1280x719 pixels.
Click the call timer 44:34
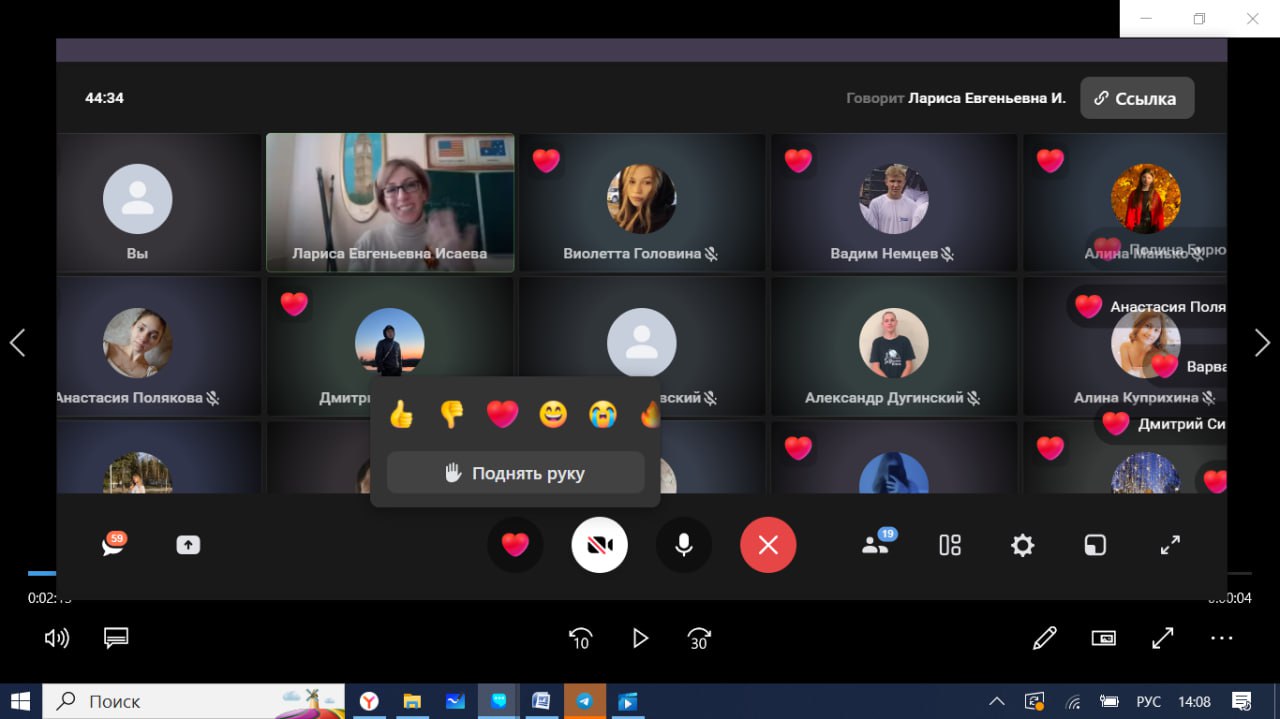pos(105,98)
